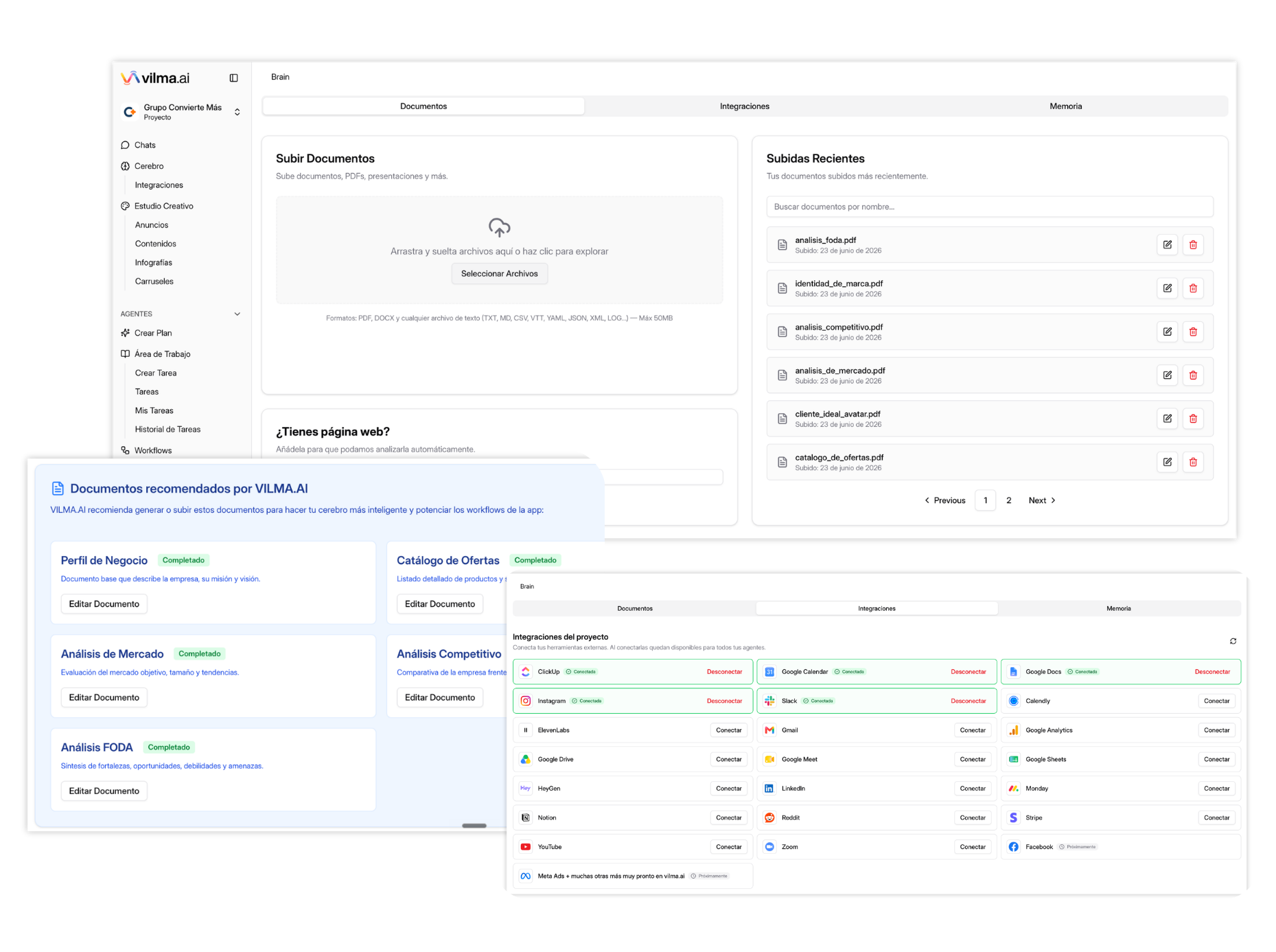Go to Infografías in sidebar

point(154,263)
